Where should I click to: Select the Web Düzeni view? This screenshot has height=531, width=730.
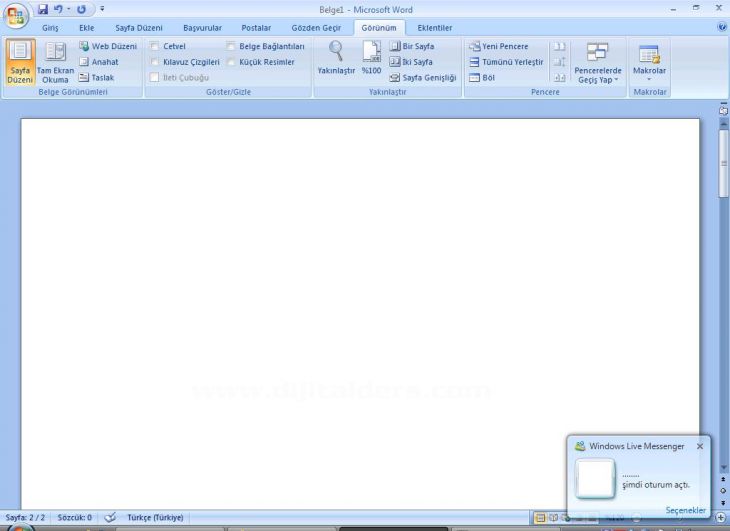(108, 46)
